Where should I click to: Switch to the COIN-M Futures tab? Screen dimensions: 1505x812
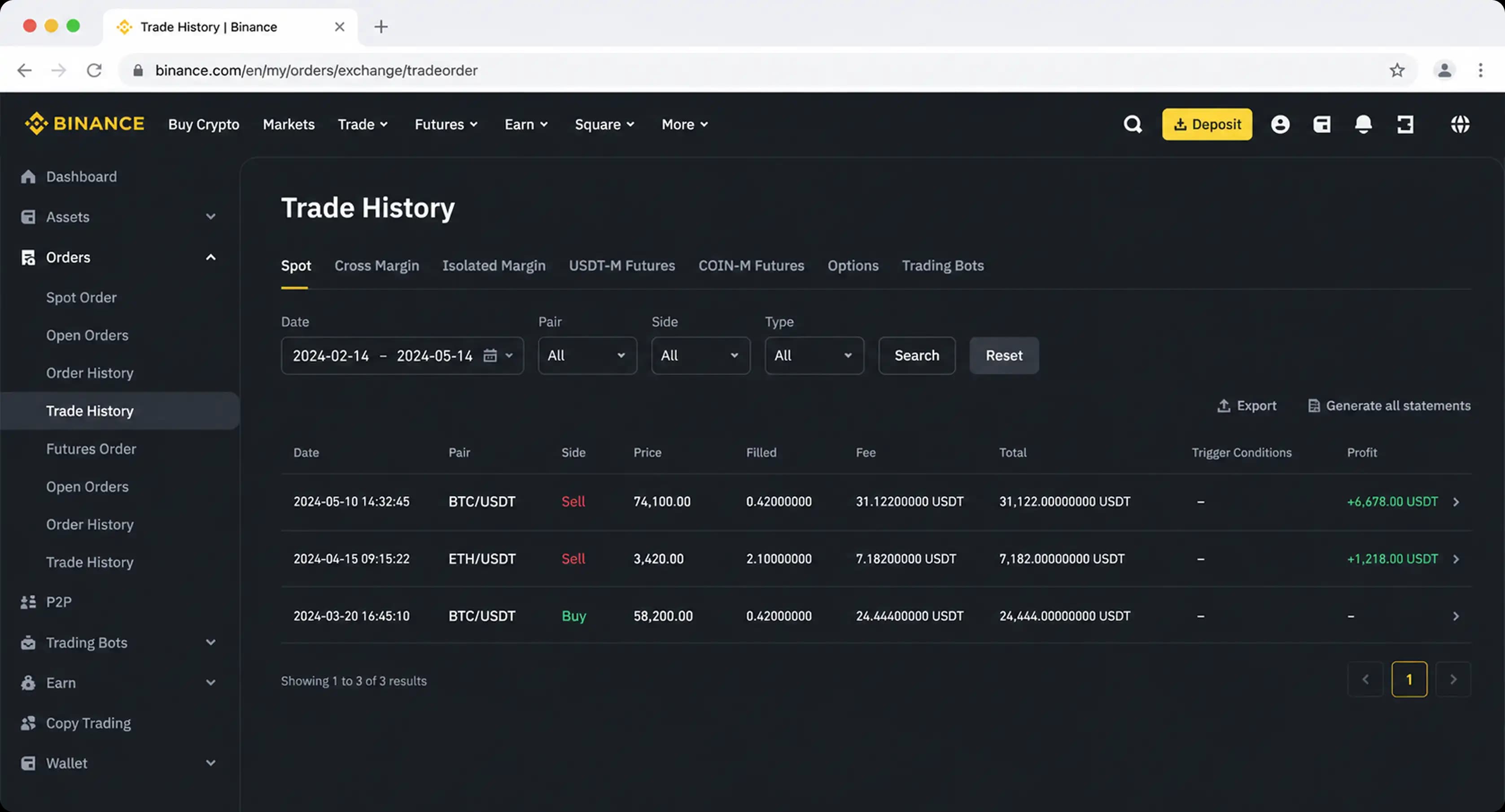click(x=751, y=266)
